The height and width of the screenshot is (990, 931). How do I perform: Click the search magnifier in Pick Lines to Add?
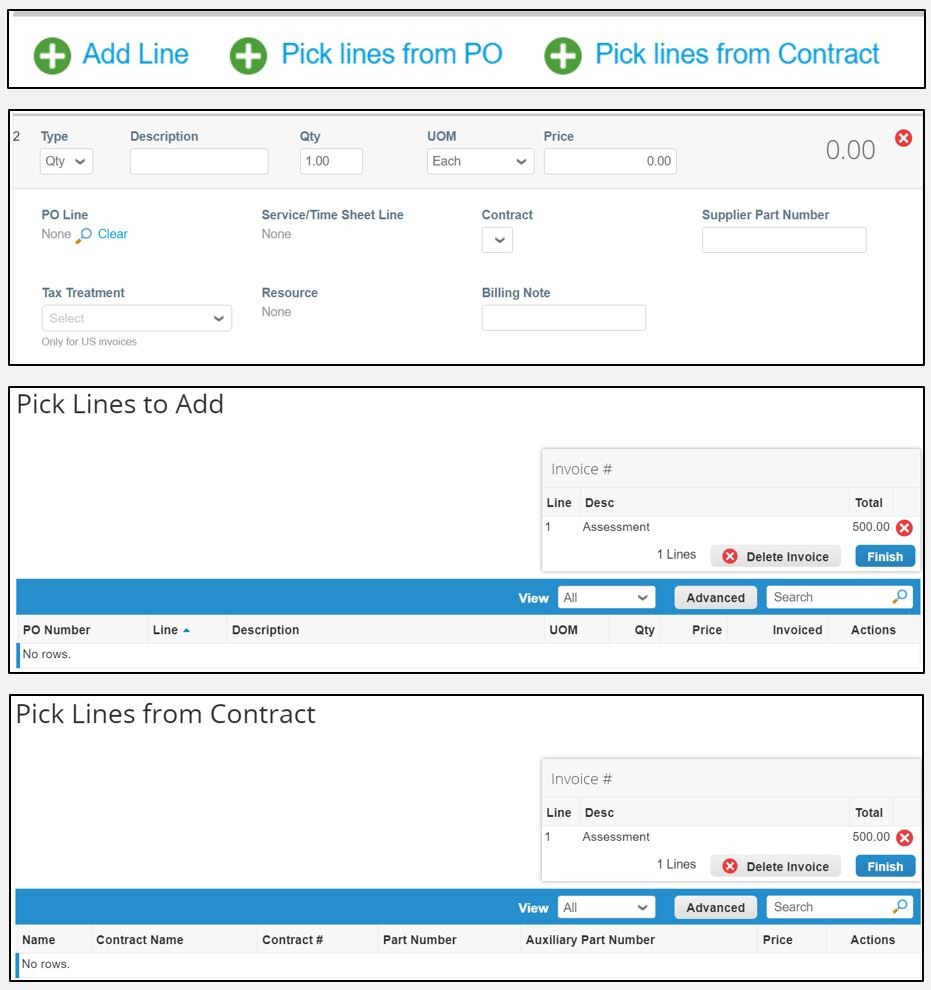click(x=900, y=597)
